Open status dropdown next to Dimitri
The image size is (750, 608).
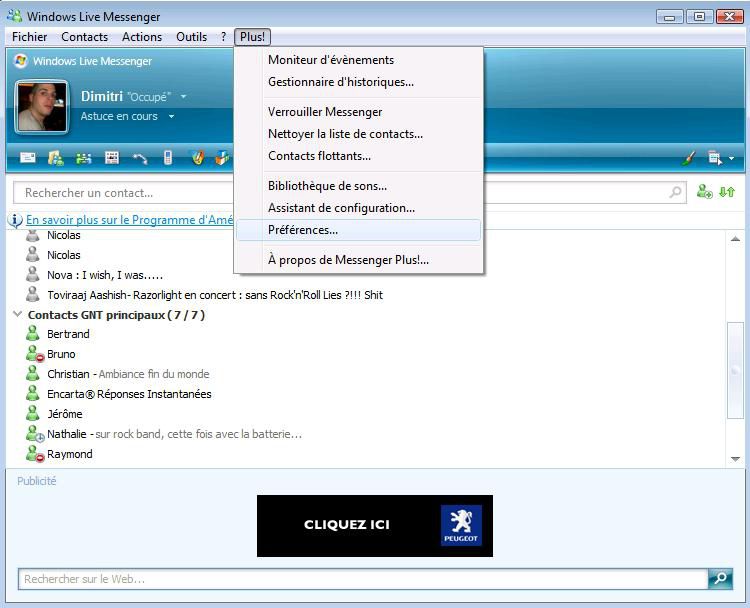(x=183, y=97)
